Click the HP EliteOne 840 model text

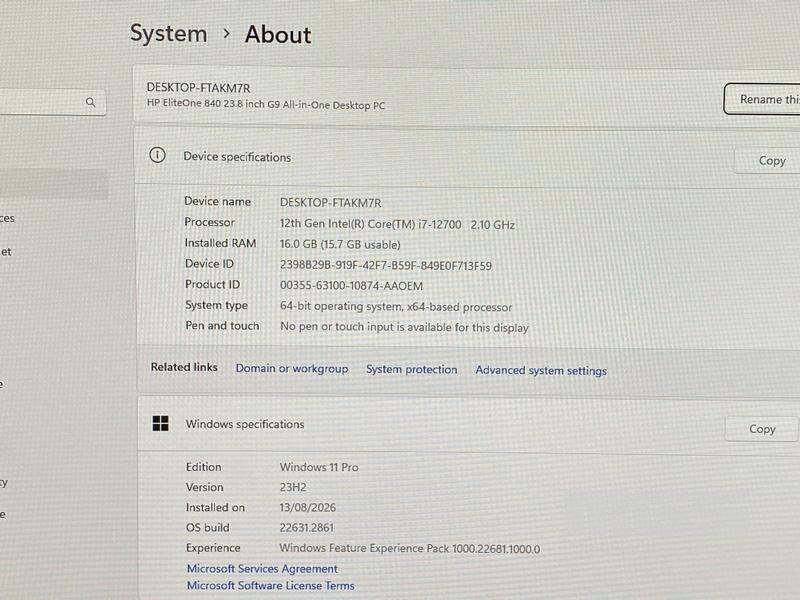tap(266, 104)
